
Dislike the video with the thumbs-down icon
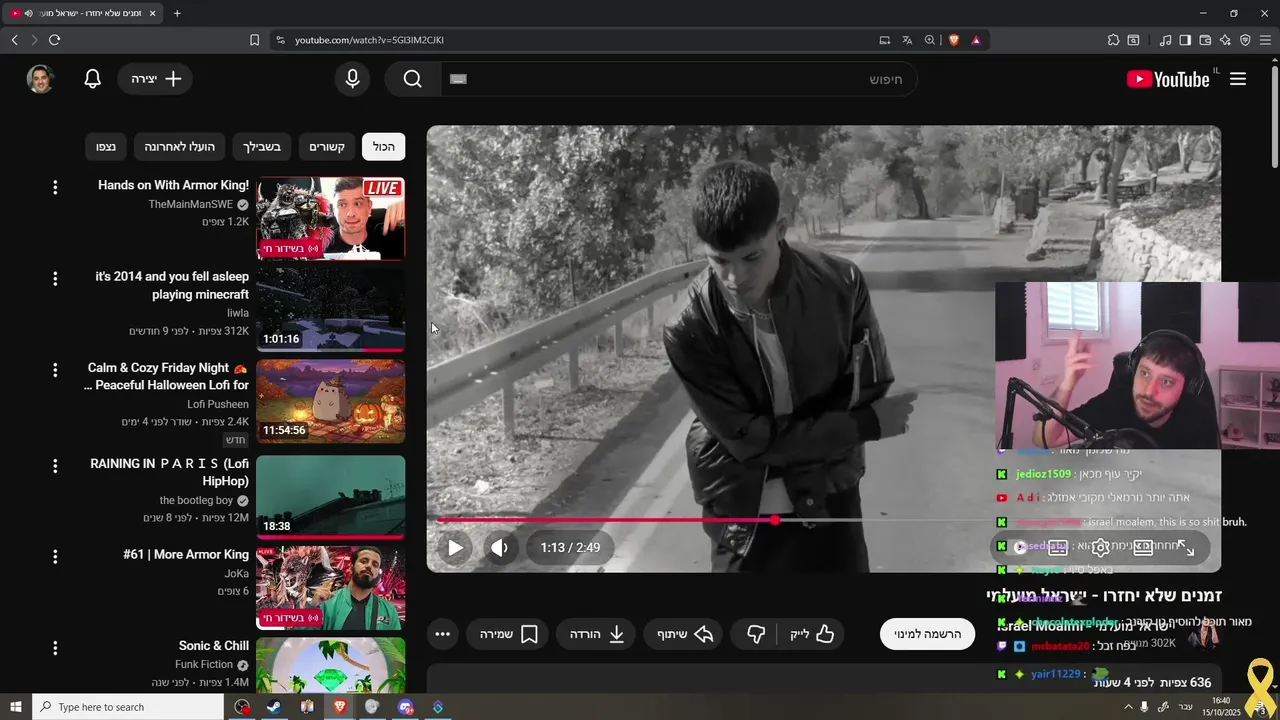pyautogui.click(x=756, y=634)
